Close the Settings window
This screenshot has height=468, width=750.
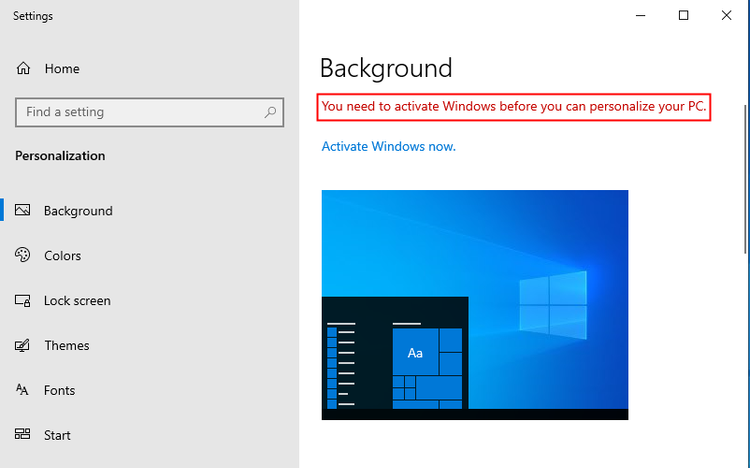[x=727, y=15]
